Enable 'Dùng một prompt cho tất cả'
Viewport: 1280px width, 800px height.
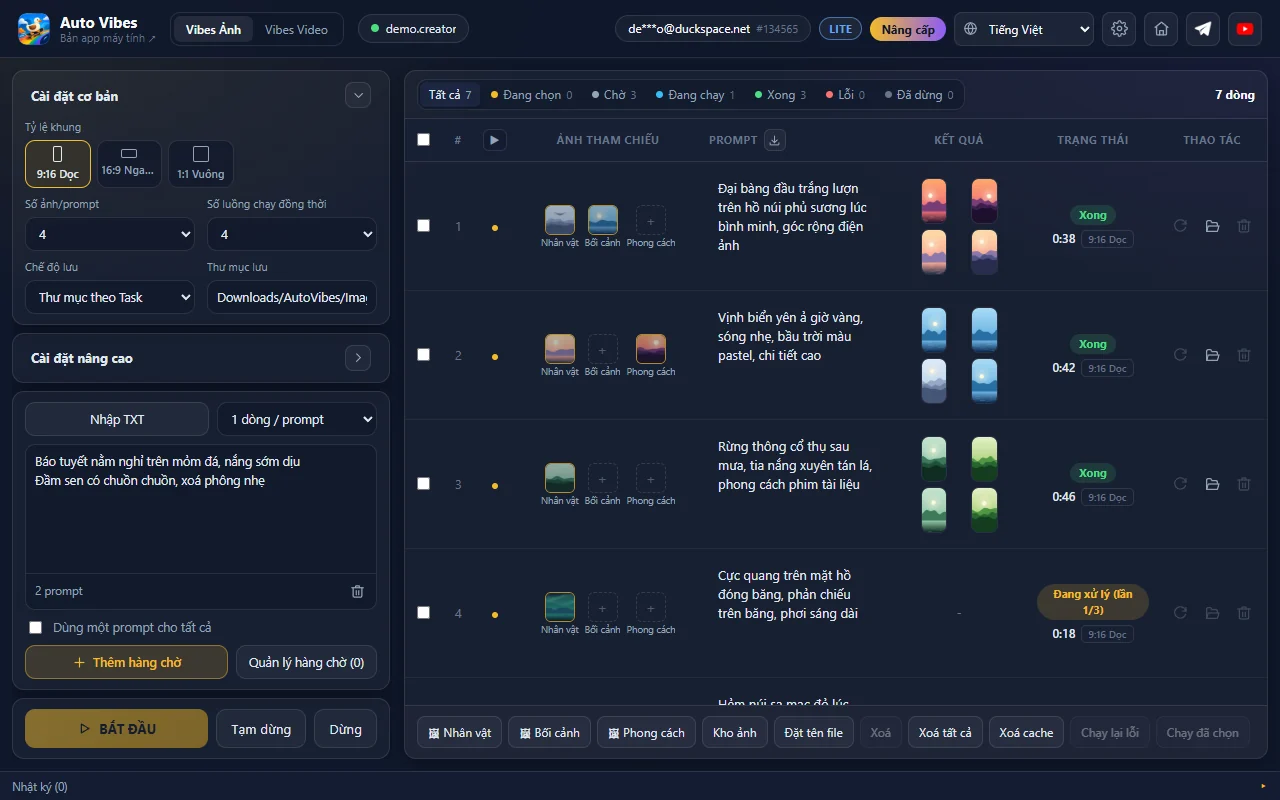pyautogui.click(x=36, y=627)
